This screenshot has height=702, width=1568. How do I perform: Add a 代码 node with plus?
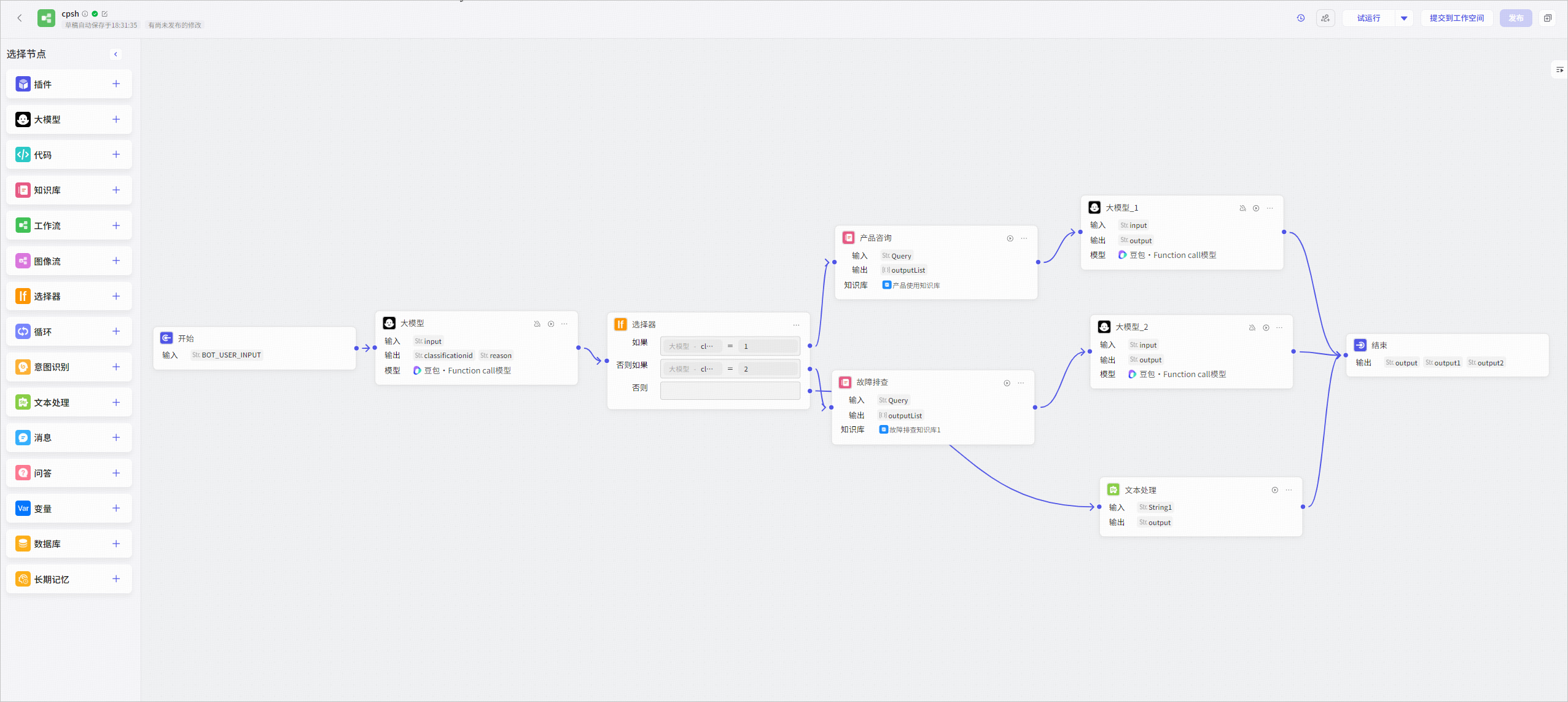click(116, 154)
